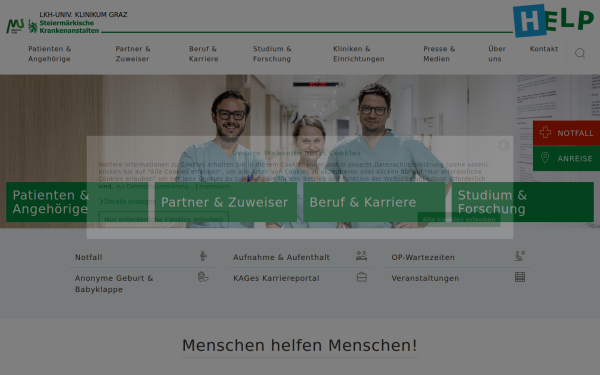The image size is (600, 375).
Task: Select the Patienten & Angehörige green tile
Action: (77, 202)
